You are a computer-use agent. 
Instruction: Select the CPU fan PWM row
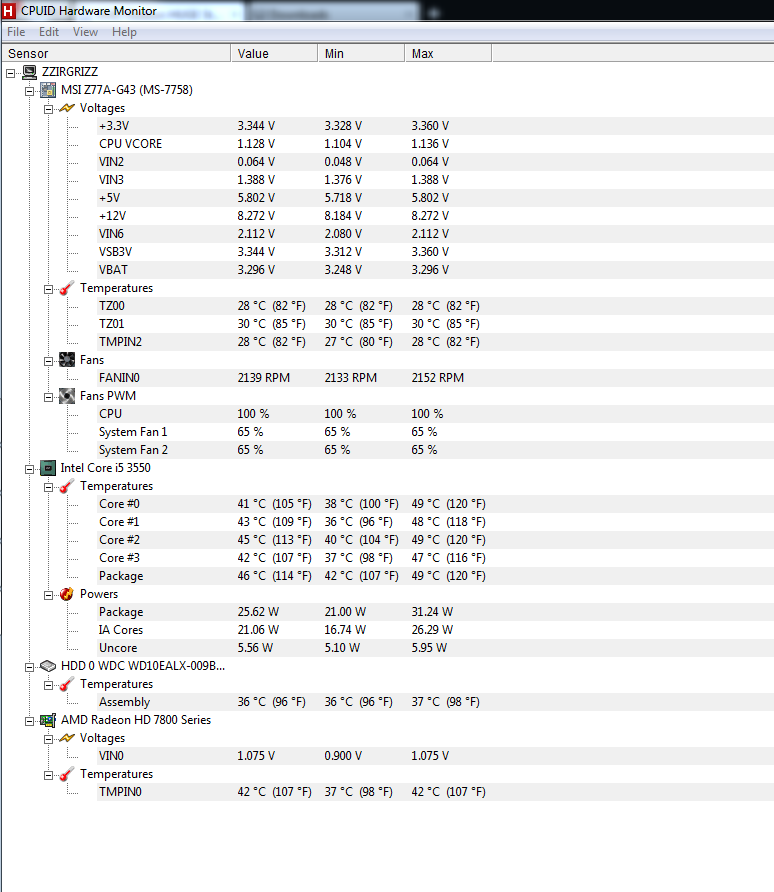pyautogui.click(x=435, y=414)
